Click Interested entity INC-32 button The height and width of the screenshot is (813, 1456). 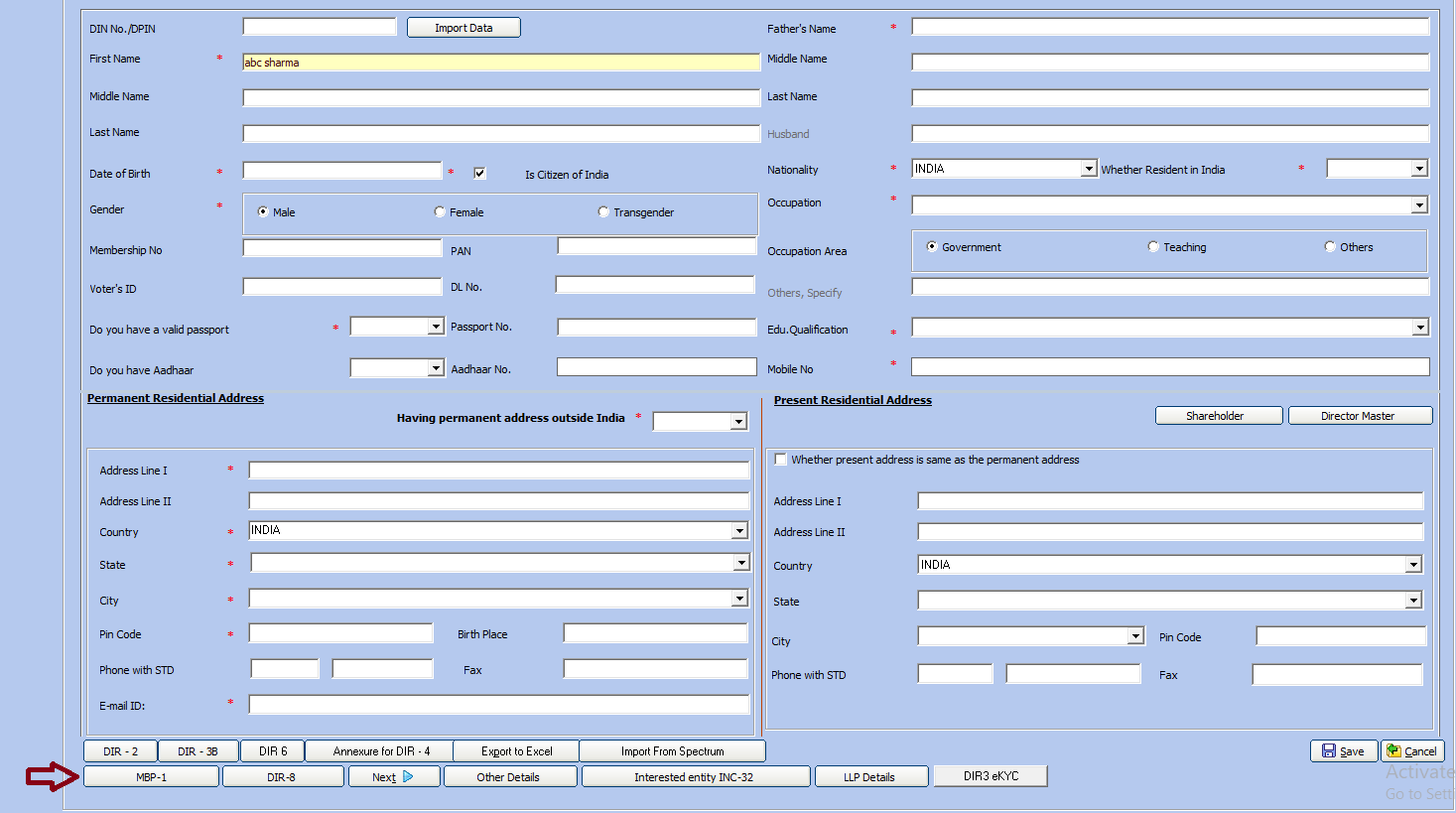coord(696,777)
